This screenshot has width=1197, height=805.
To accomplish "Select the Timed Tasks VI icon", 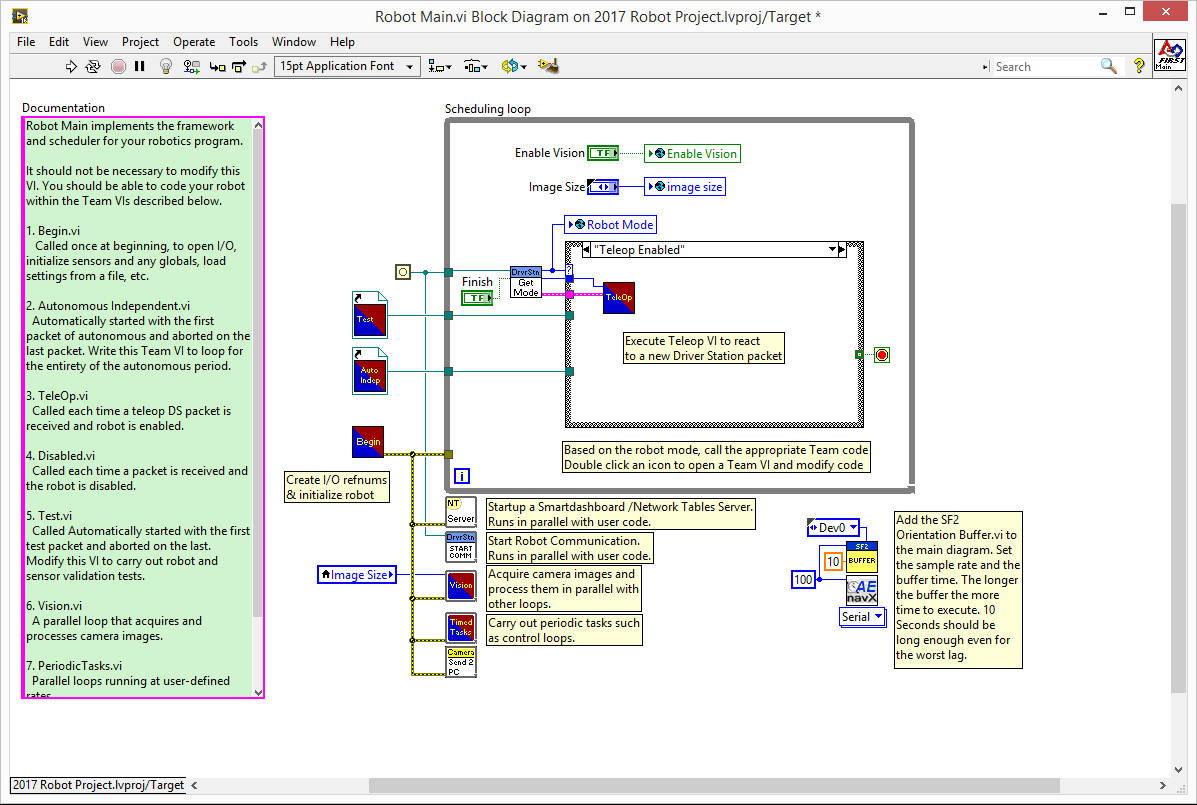I will (461, 627).
